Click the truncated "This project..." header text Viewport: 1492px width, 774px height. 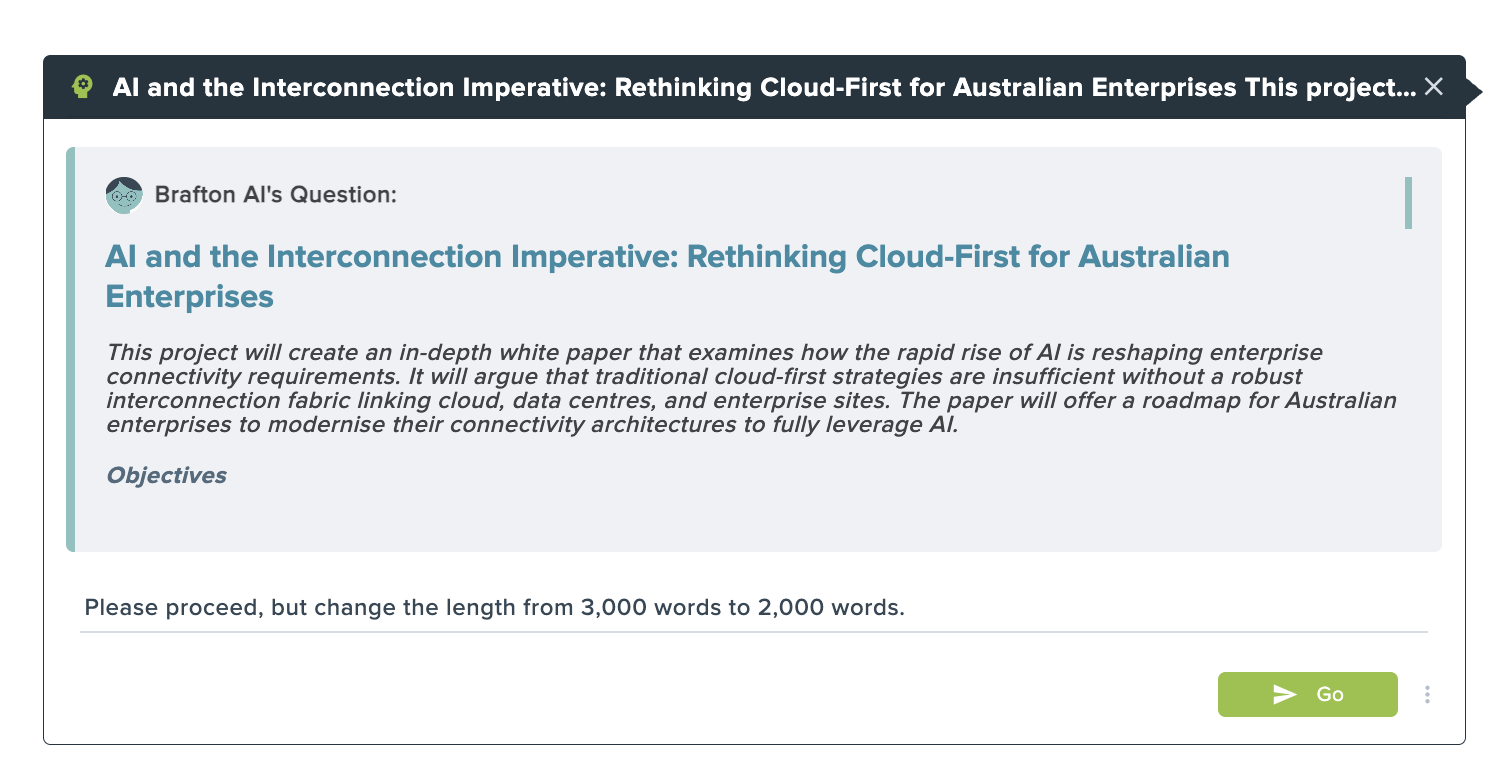[x=1329, y=87]
